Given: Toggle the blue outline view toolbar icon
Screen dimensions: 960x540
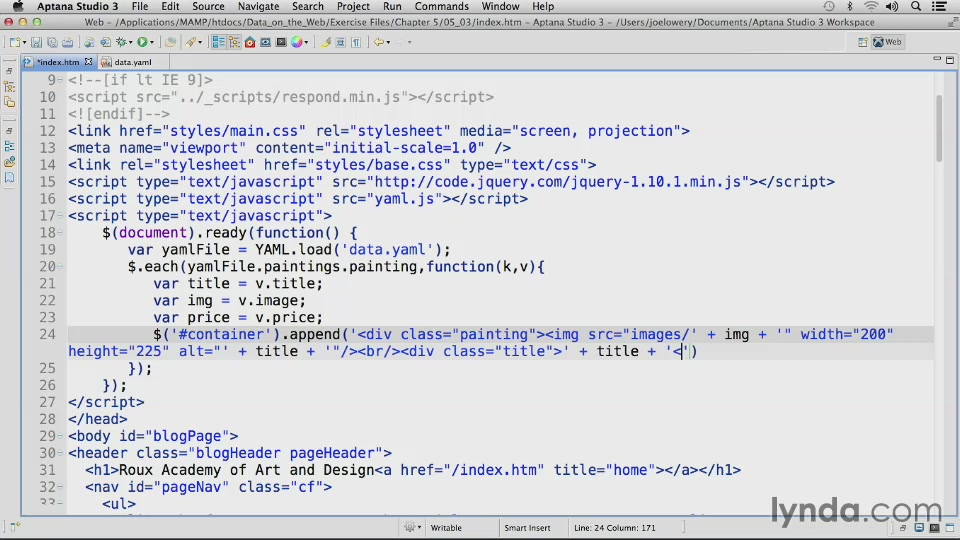Looking at the screenshot, I should point(218,42).
